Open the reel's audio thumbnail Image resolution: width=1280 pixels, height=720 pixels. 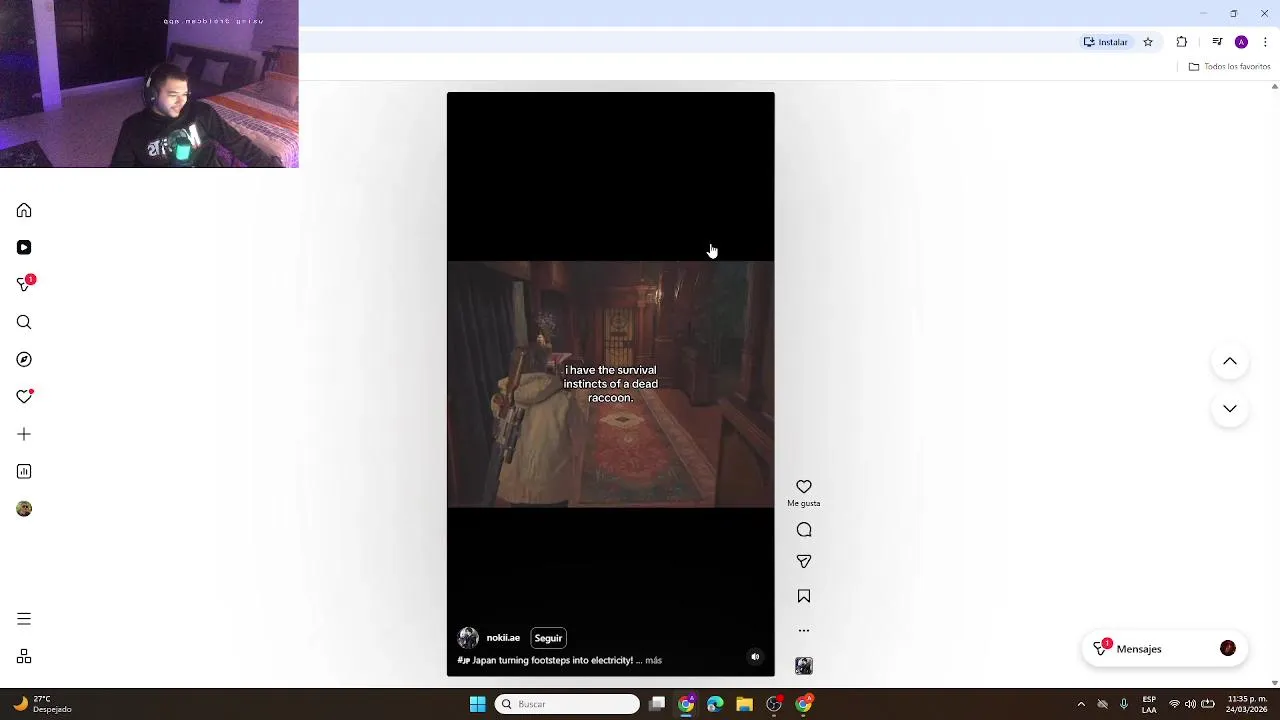click(804, 666)
